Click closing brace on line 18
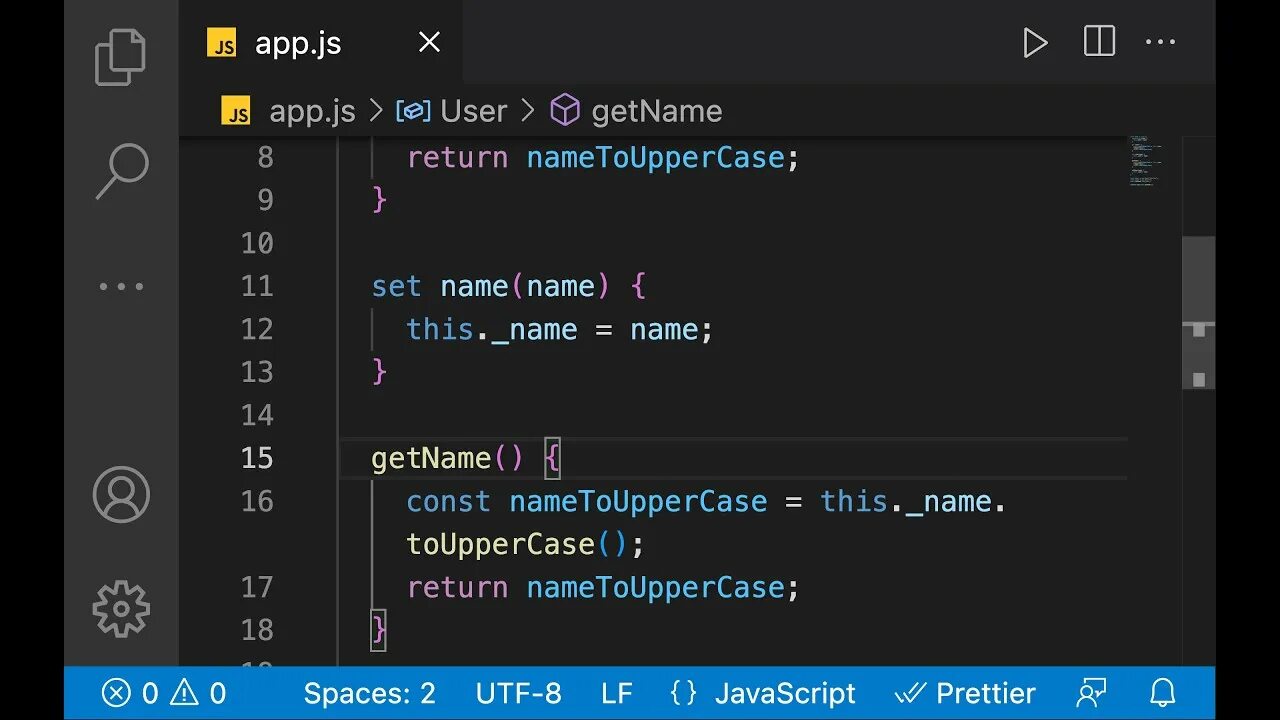This screenshot has width=1280, height=720. (x=379, y=630)
